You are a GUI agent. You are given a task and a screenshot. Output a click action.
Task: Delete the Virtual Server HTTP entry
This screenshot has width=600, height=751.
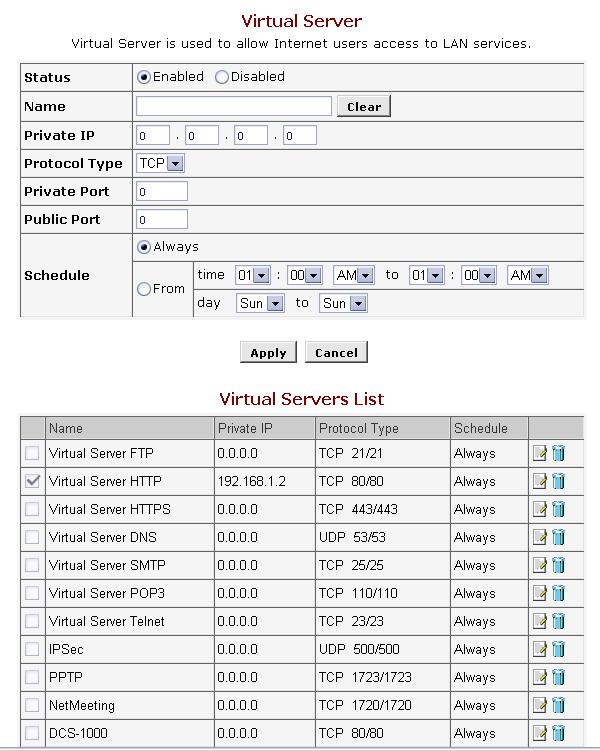pos(558,482)
